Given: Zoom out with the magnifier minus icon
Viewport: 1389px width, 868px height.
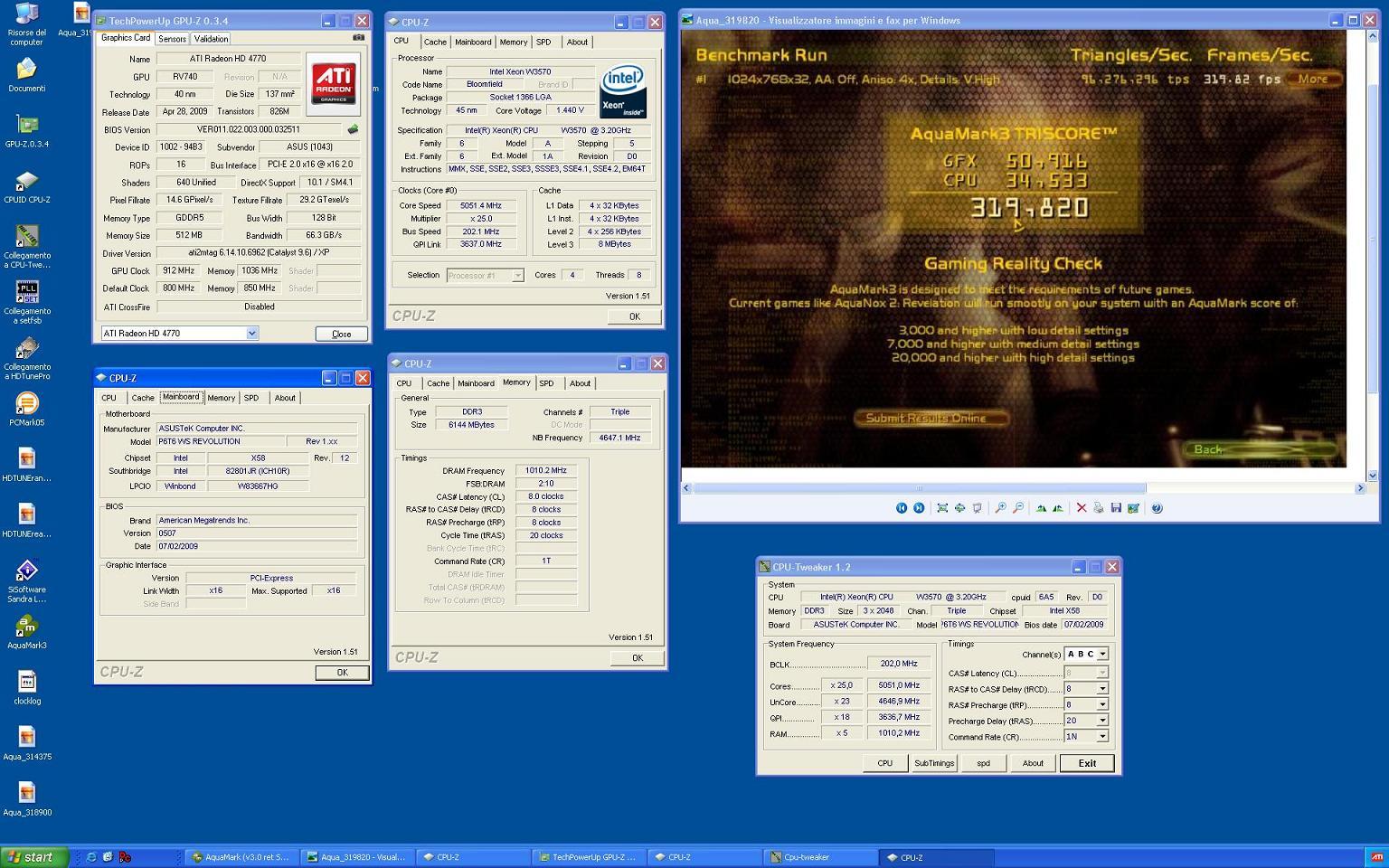Looking at the screenshot, I should click(1018, 508).
